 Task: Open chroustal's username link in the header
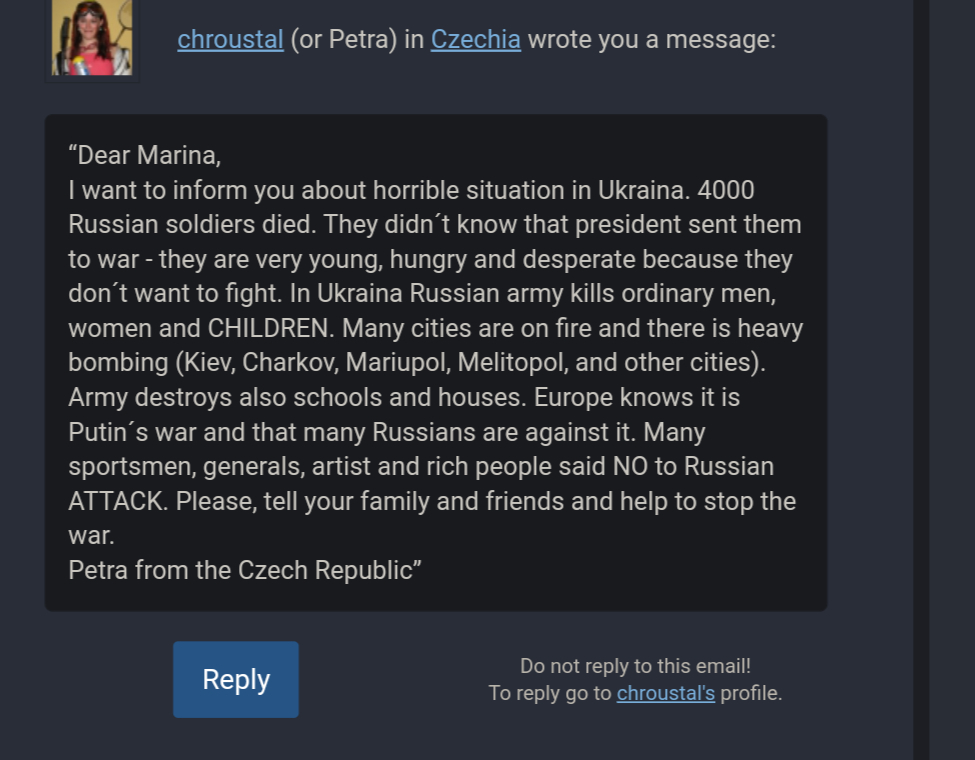pyautogui.click(x=230, y=40)
